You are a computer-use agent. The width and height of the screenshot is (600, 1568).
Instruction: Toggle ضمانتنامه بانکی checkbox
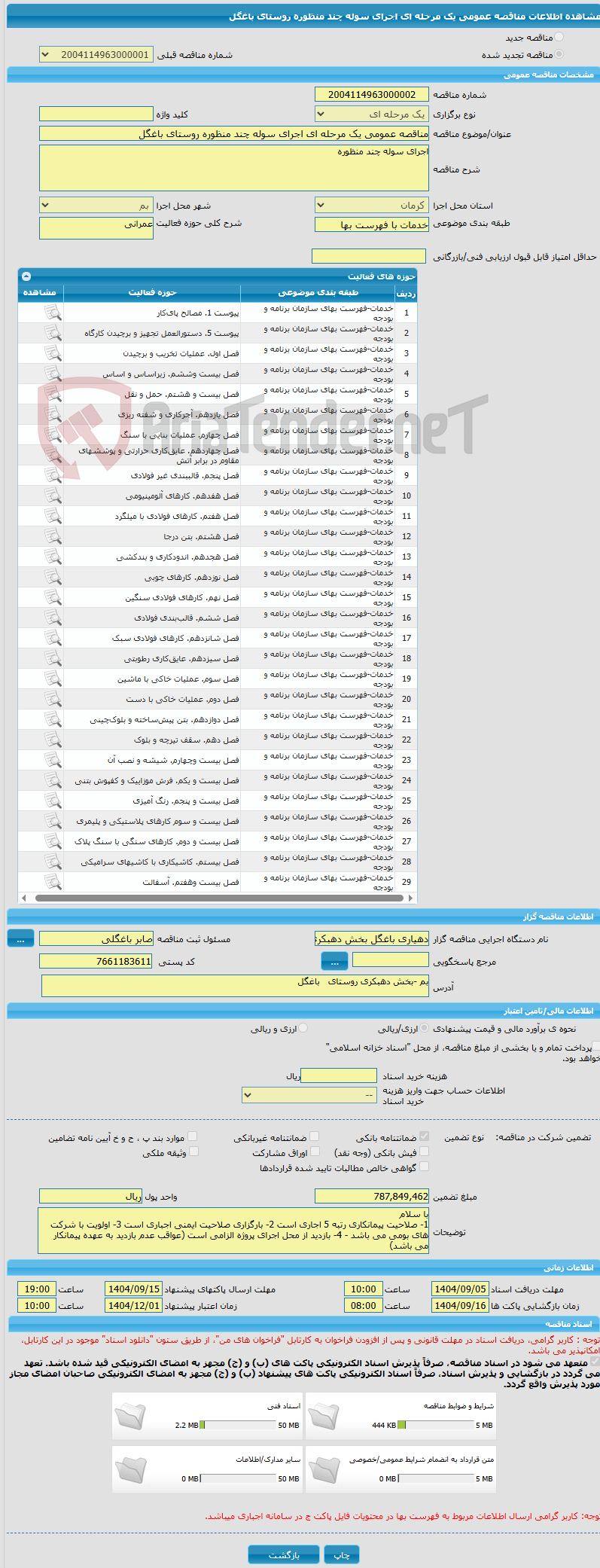pos(425,1136)
